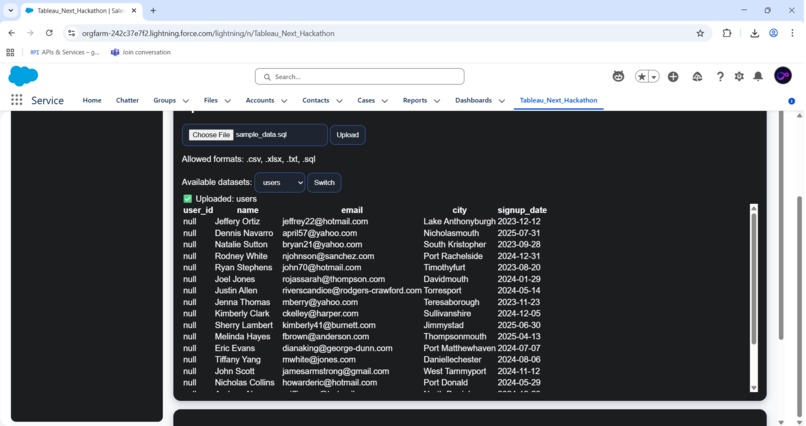Open Trailhead guidance icon next to plus
Screen dimensions: 806x426
coord(697,77)
